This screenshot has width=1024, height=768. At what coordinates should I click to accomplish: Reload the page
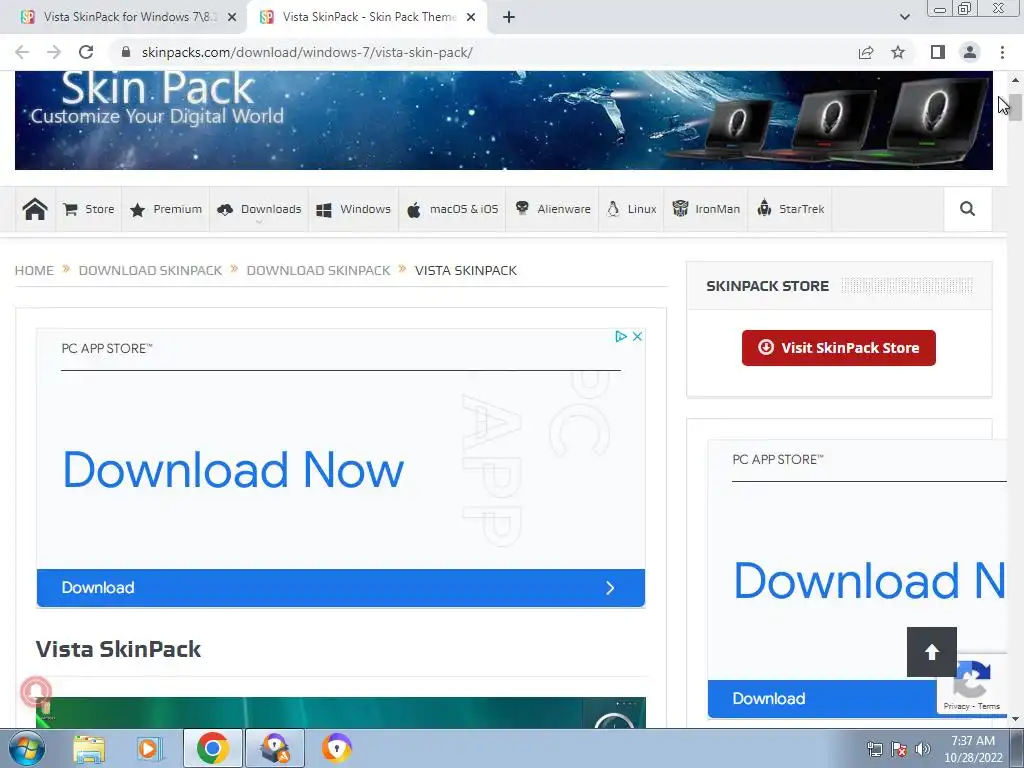tap(86, 52)
